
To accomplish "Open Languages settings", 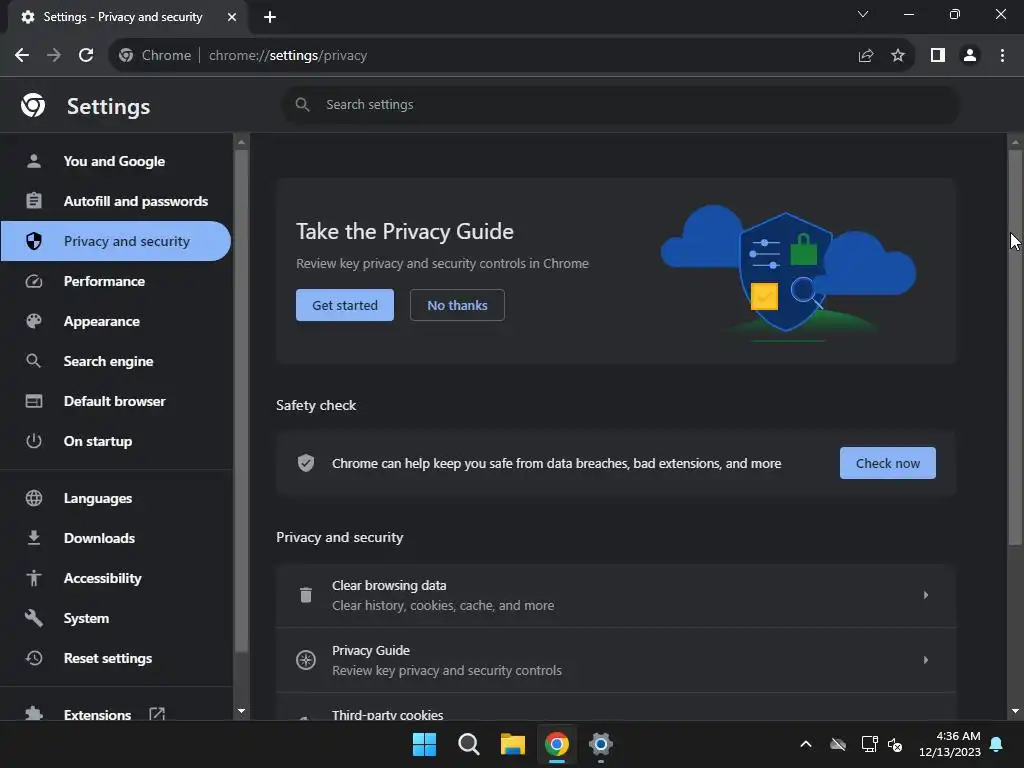I will 116,498.
